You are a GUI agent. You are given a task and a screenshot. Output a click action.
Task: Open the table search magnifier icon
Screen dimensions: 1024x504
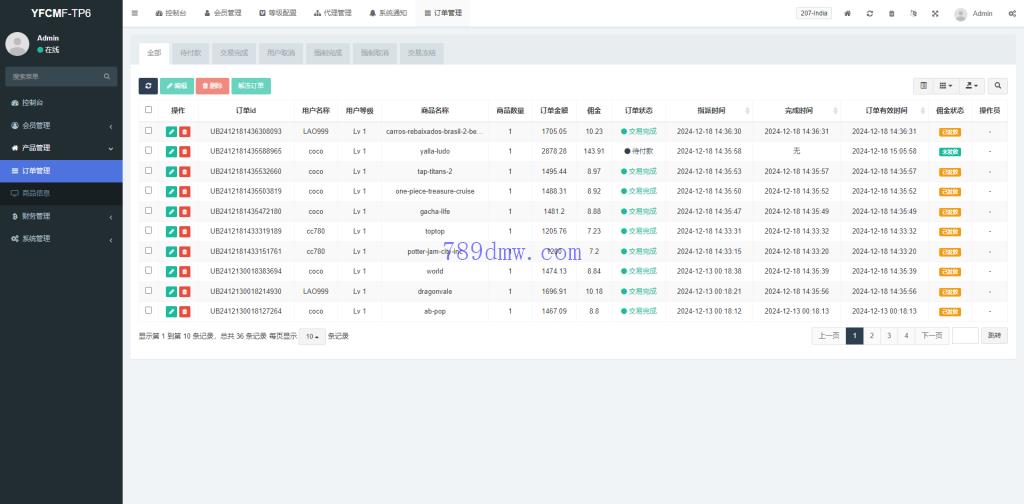click(x=999, y=87)
